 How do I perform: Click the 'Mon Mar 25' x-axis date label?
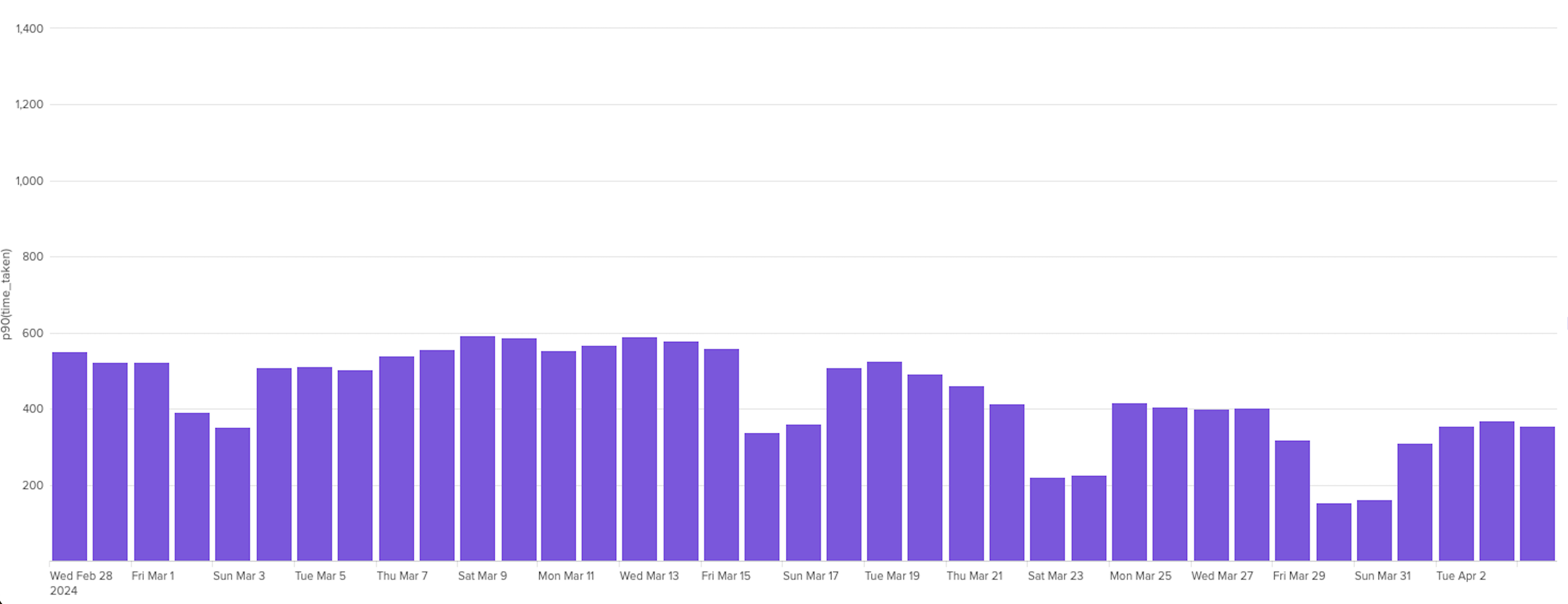point(1140,576)
